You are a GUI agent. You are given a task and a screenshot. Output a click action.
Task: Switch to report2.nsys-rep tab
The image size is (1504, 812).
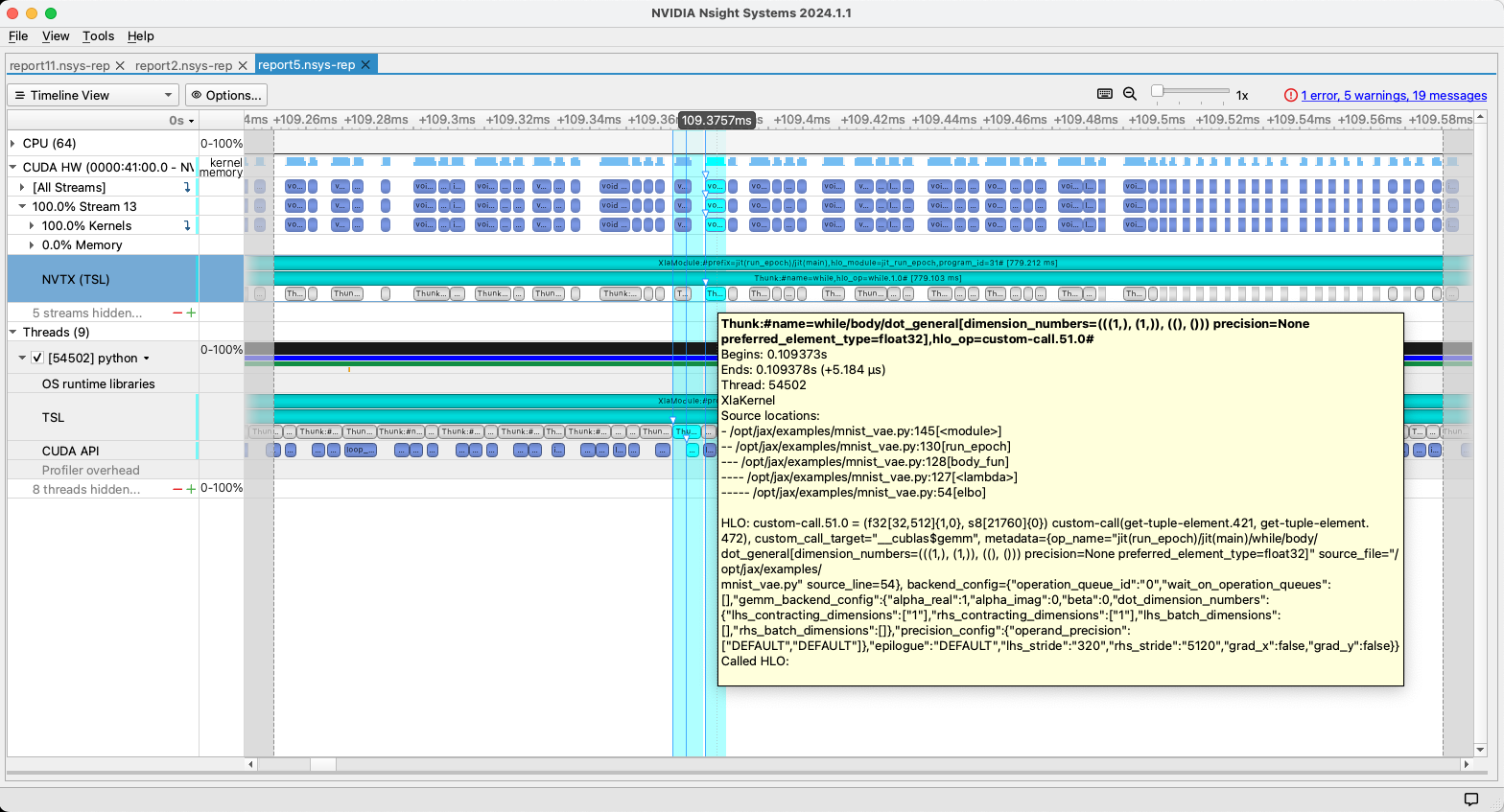183,65
